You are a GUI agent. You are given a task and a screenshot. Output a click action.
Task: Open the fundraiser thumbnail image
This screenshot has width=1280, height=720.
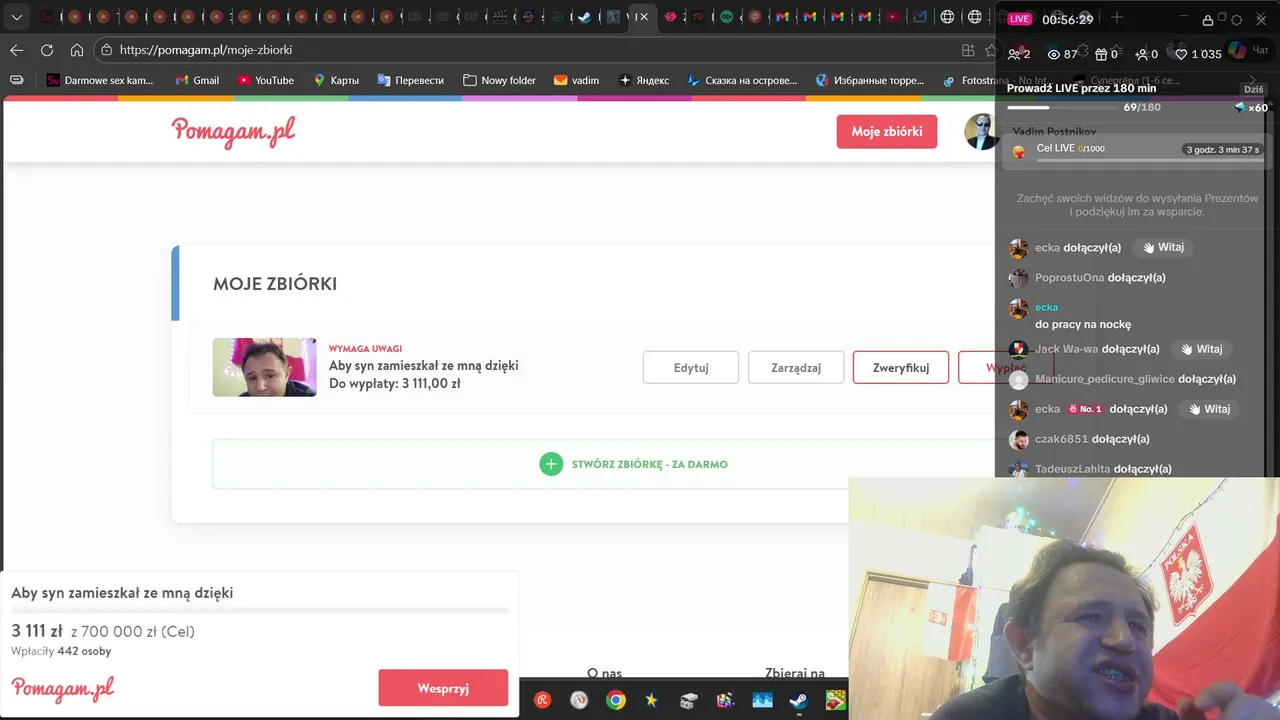(x=264, y=367)
